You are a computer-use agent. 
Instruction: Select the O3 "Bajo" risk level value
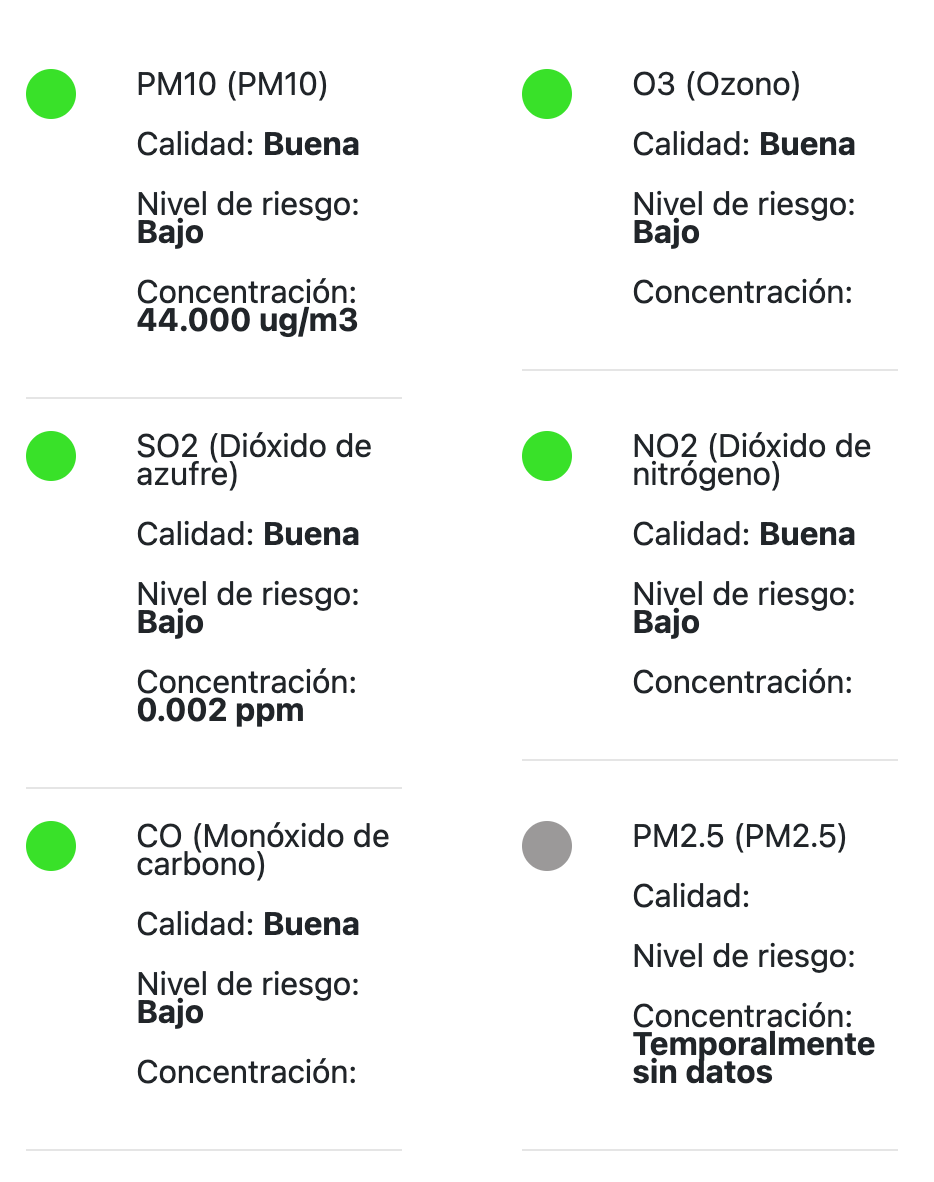click(x=666, y=233)
